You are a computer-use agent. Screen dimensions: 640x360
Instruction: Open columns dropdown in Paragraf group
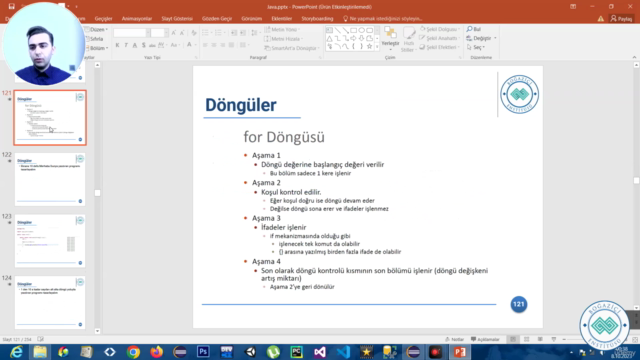[244, 45]
